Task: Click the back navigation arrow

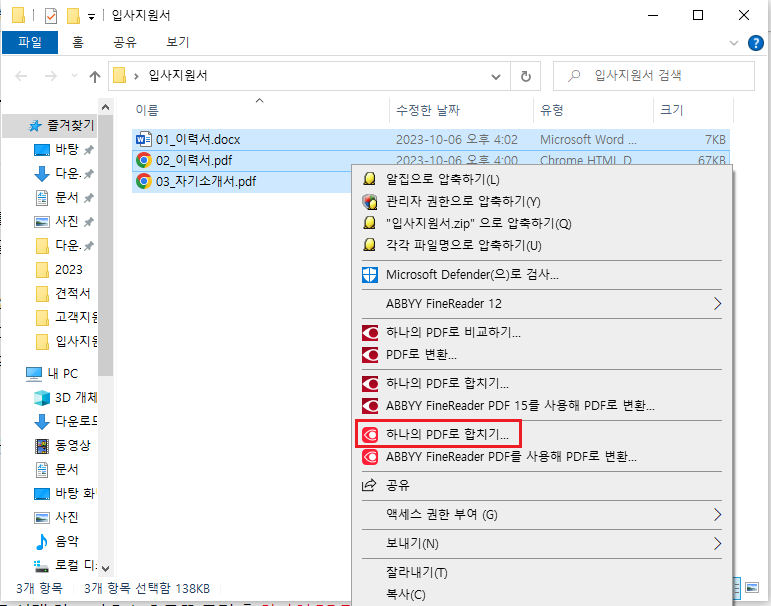Action: [x=21, y=76]
